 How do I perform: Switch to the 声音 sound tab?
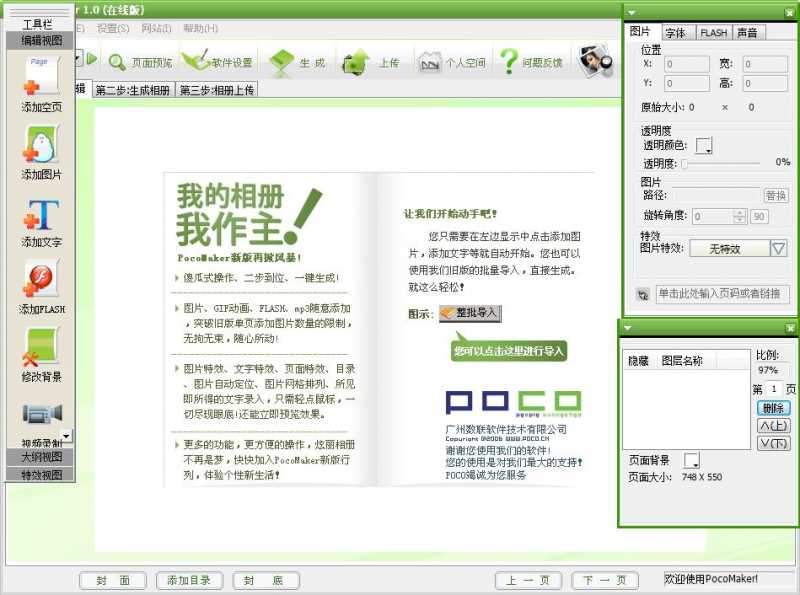click(x=747, y=32)
